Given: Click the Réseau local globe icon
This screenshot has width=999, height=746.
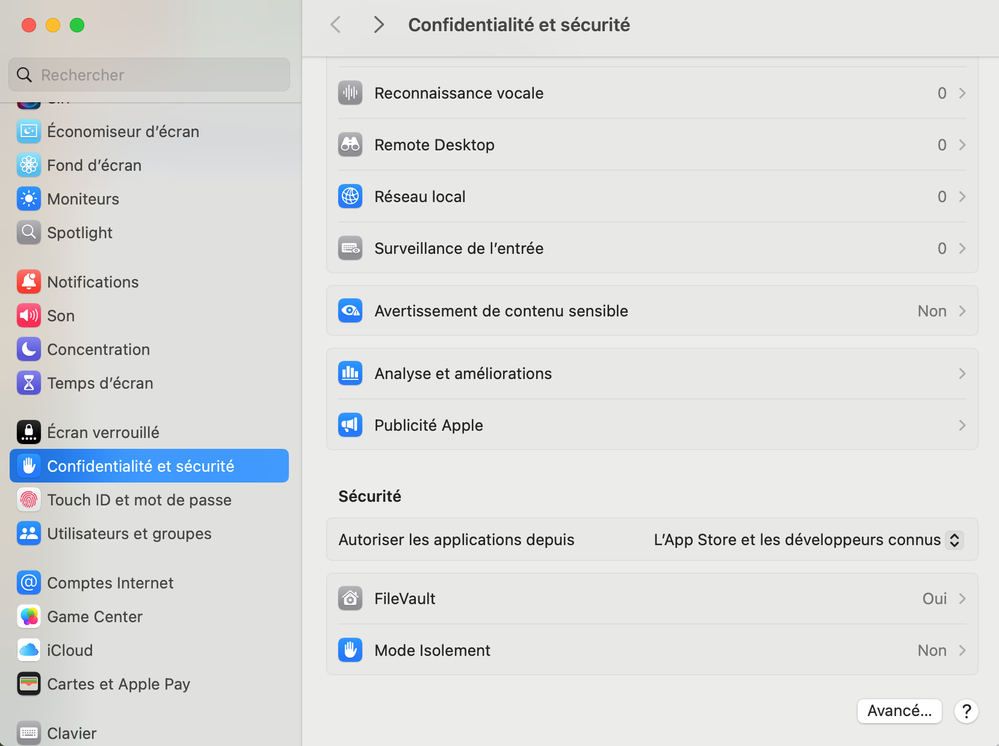Looking at the screenshot, I should click(350, 197).
